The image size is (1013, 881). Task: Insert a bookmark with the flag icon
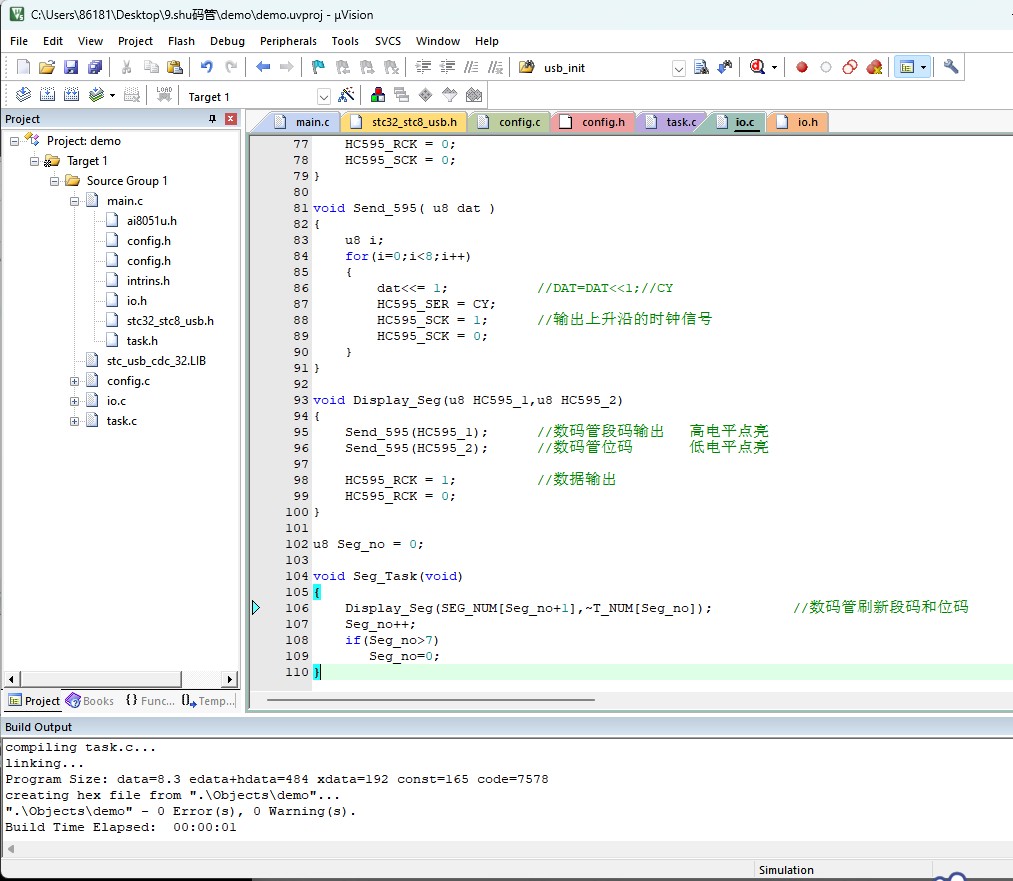(x=318, y=67)
